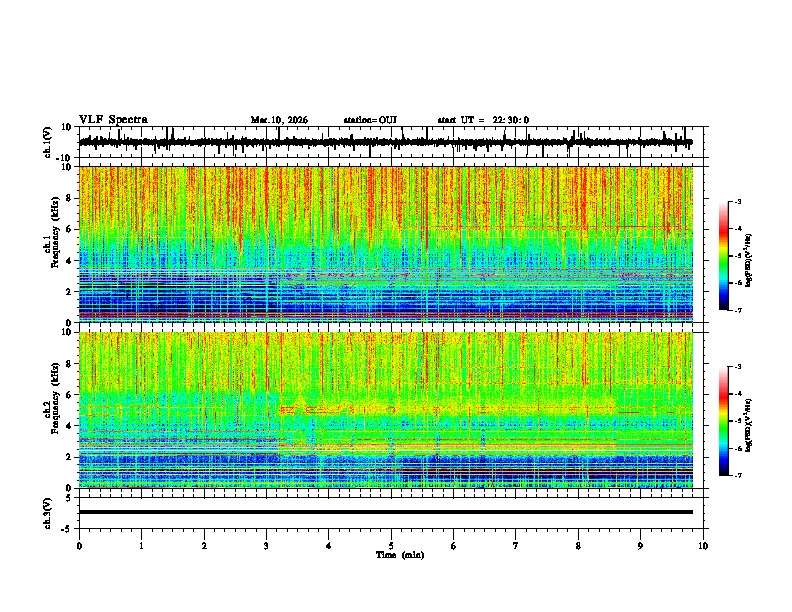Click time axis tick label "6"

pyautogui.click(x=454, y=546)
